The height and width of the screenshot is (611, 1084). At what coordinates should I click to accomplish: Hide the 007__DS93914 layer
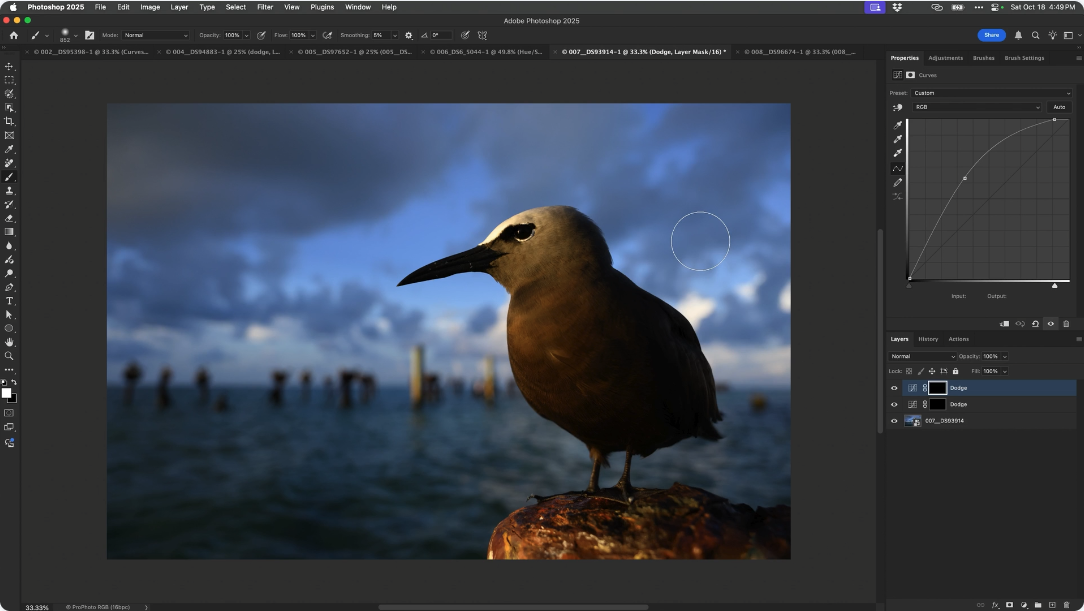click(894, 421)
